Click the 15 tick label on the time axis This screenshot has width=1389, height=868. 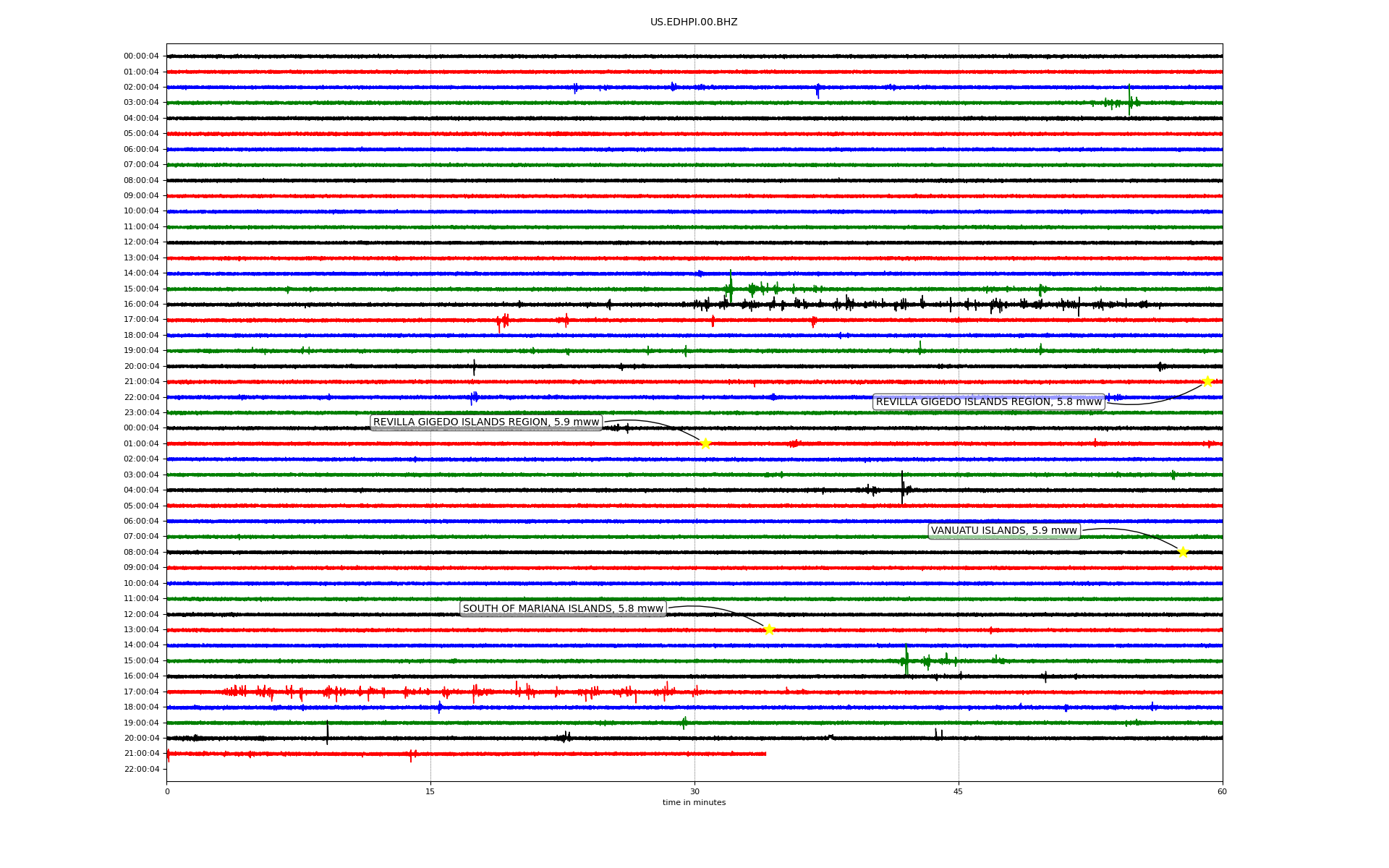[x=430, y=791]
